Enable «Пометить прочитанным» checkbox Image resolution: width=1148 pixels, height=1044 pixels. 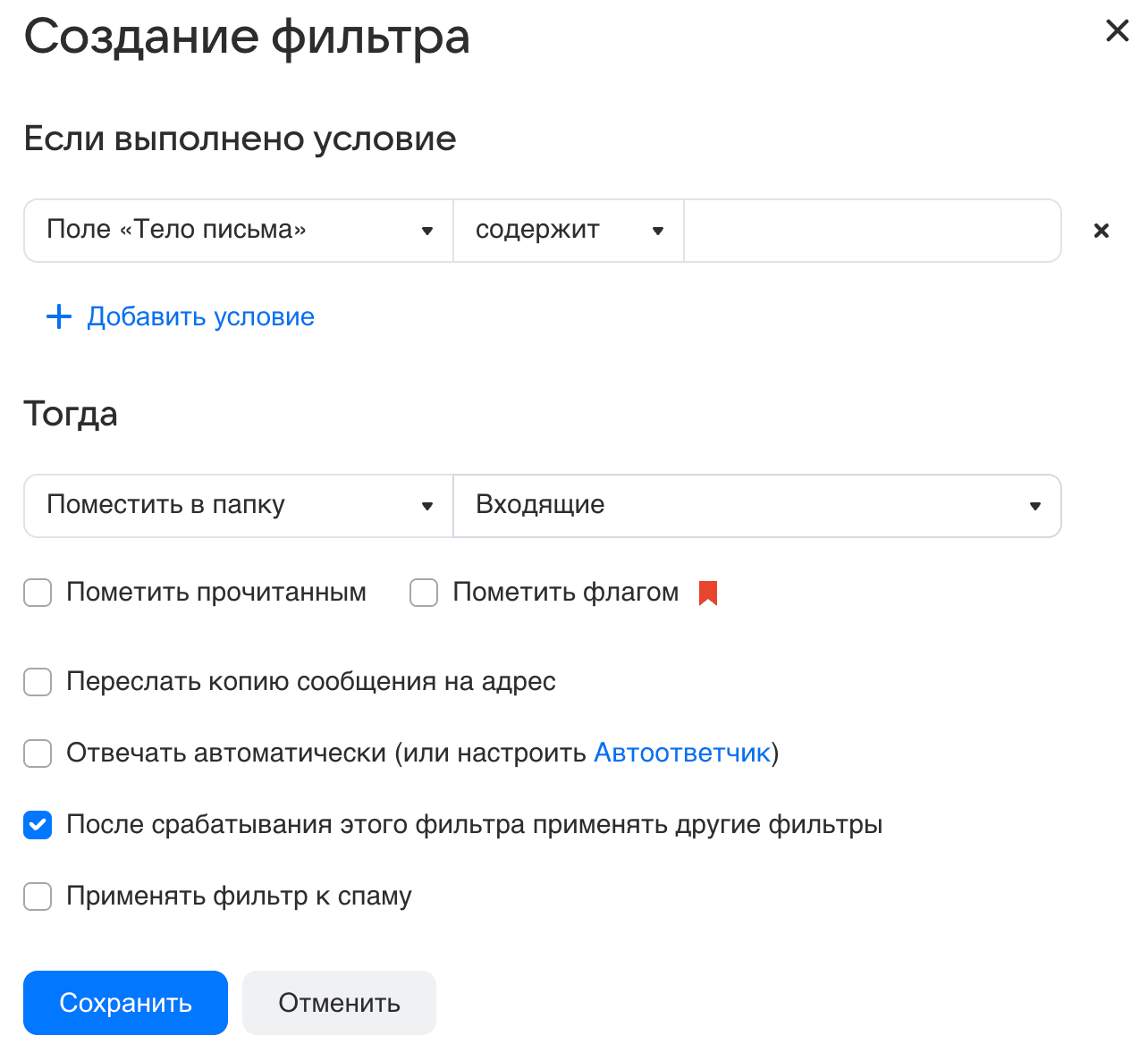click(x=38, y=593)
